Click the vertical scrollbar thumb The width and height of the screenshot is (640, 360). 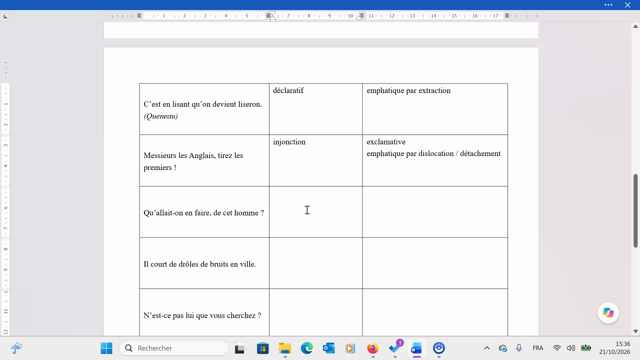(x=636, y=211)
